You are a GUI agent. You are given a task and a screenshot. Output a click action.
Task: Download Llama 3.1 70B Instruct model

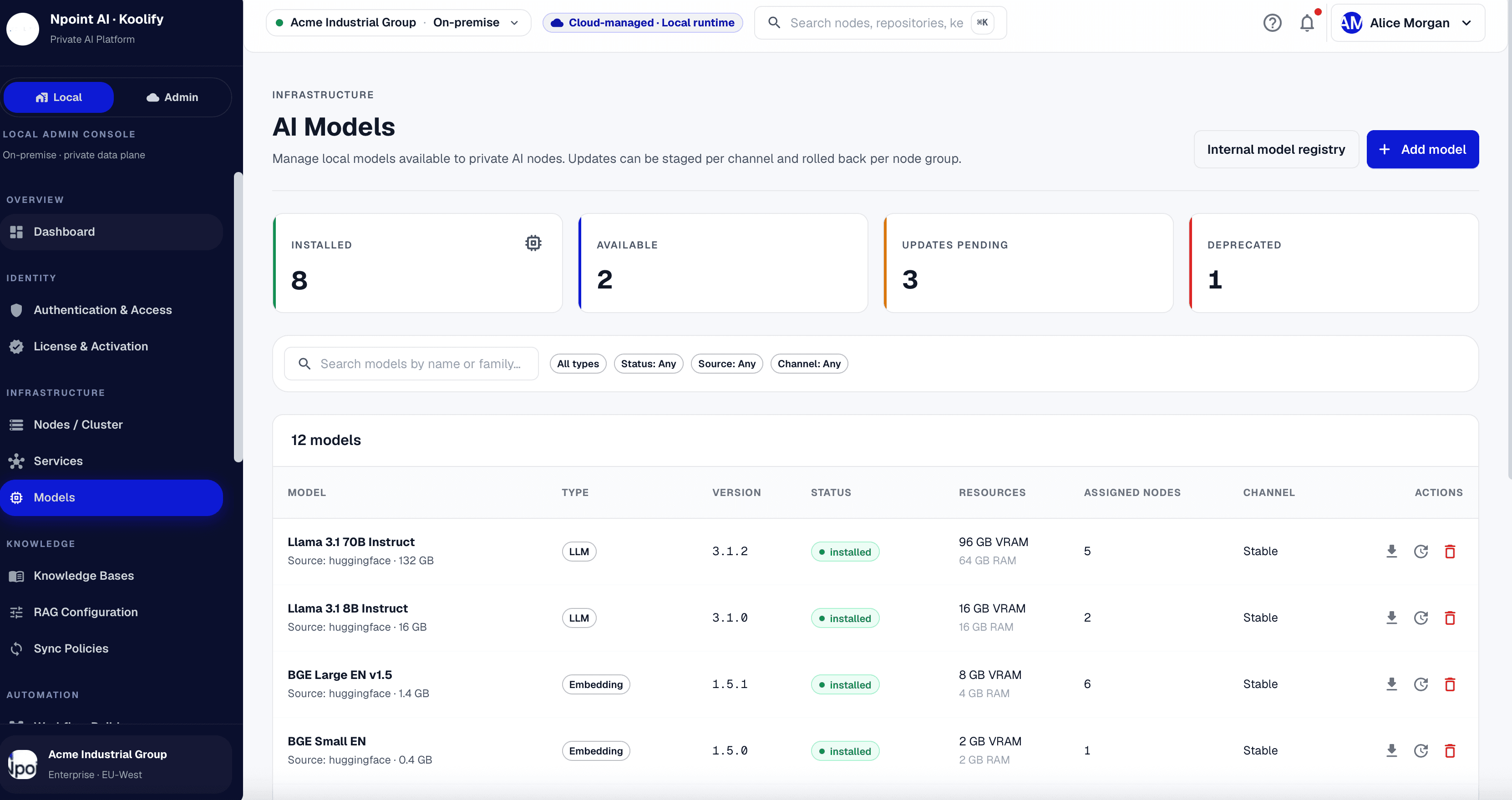(1391, 551)
